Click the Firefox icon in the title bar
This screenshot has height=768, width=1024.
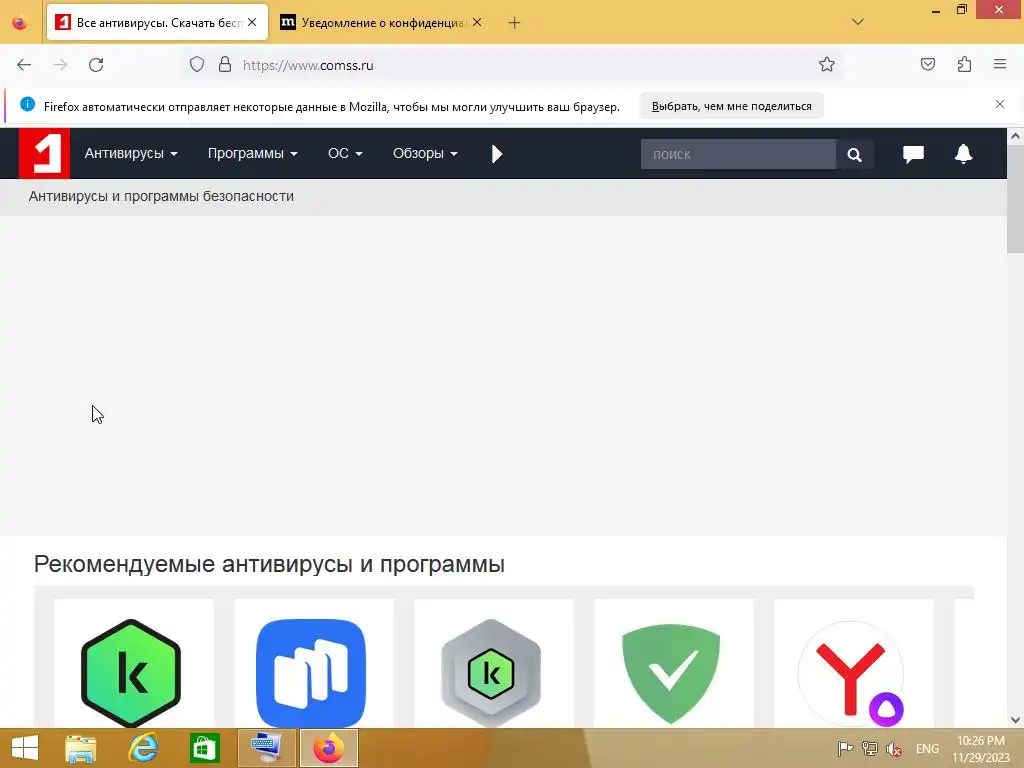point(20,23)
